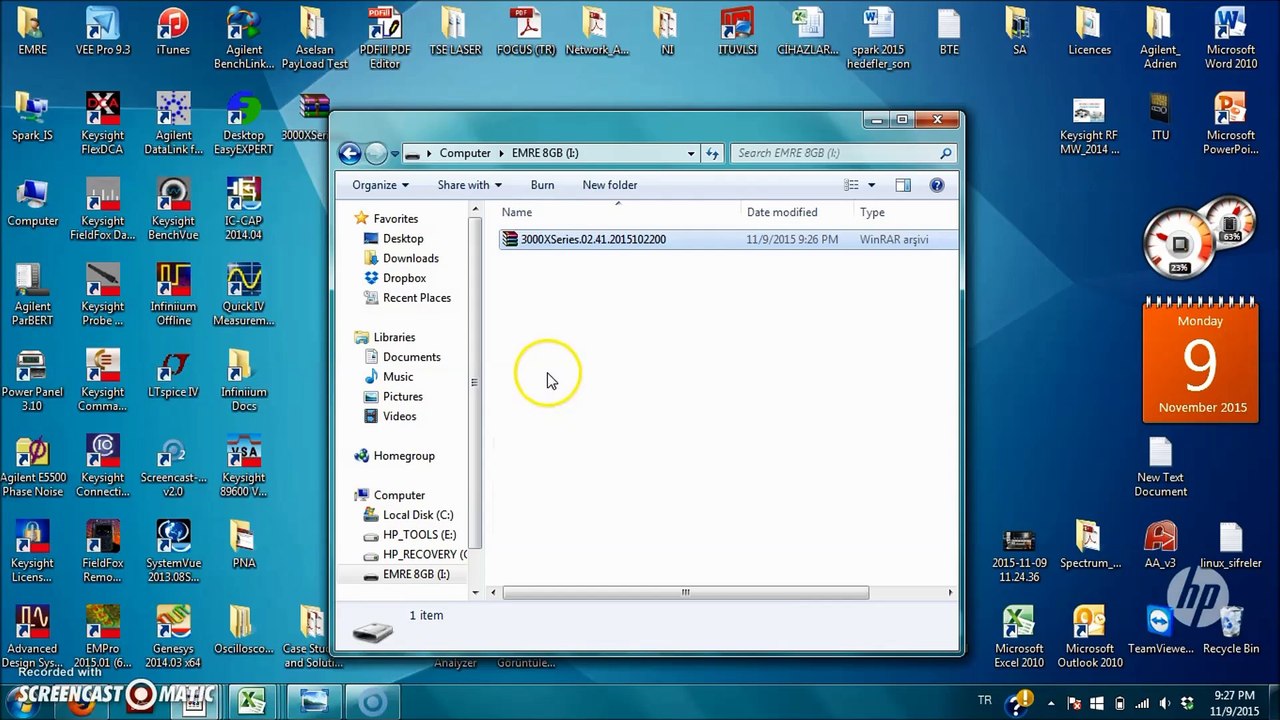The image size is (1280, 720).
Task: Select the Quick IV Measurement desktop icon
Action: point(244,295)
